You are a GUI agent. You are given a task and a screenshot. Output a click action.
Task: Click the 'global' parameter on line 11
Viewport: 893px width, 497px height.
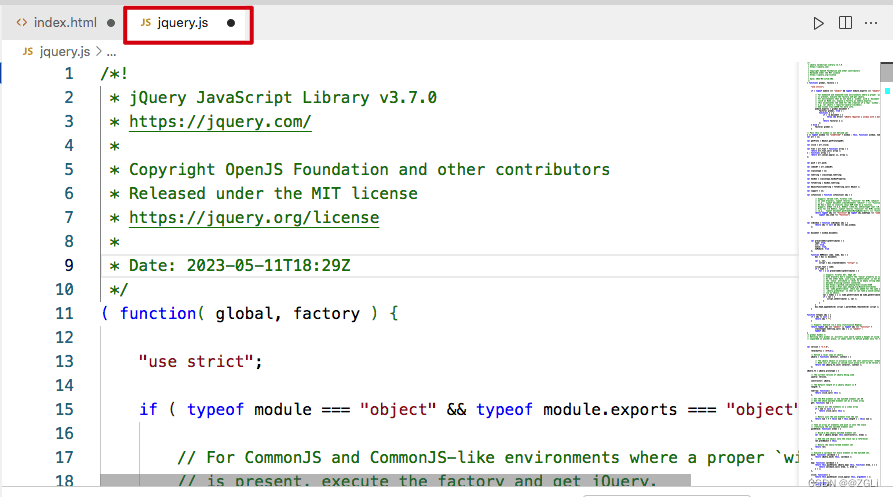pyautogui.click(x=244, y=314)
